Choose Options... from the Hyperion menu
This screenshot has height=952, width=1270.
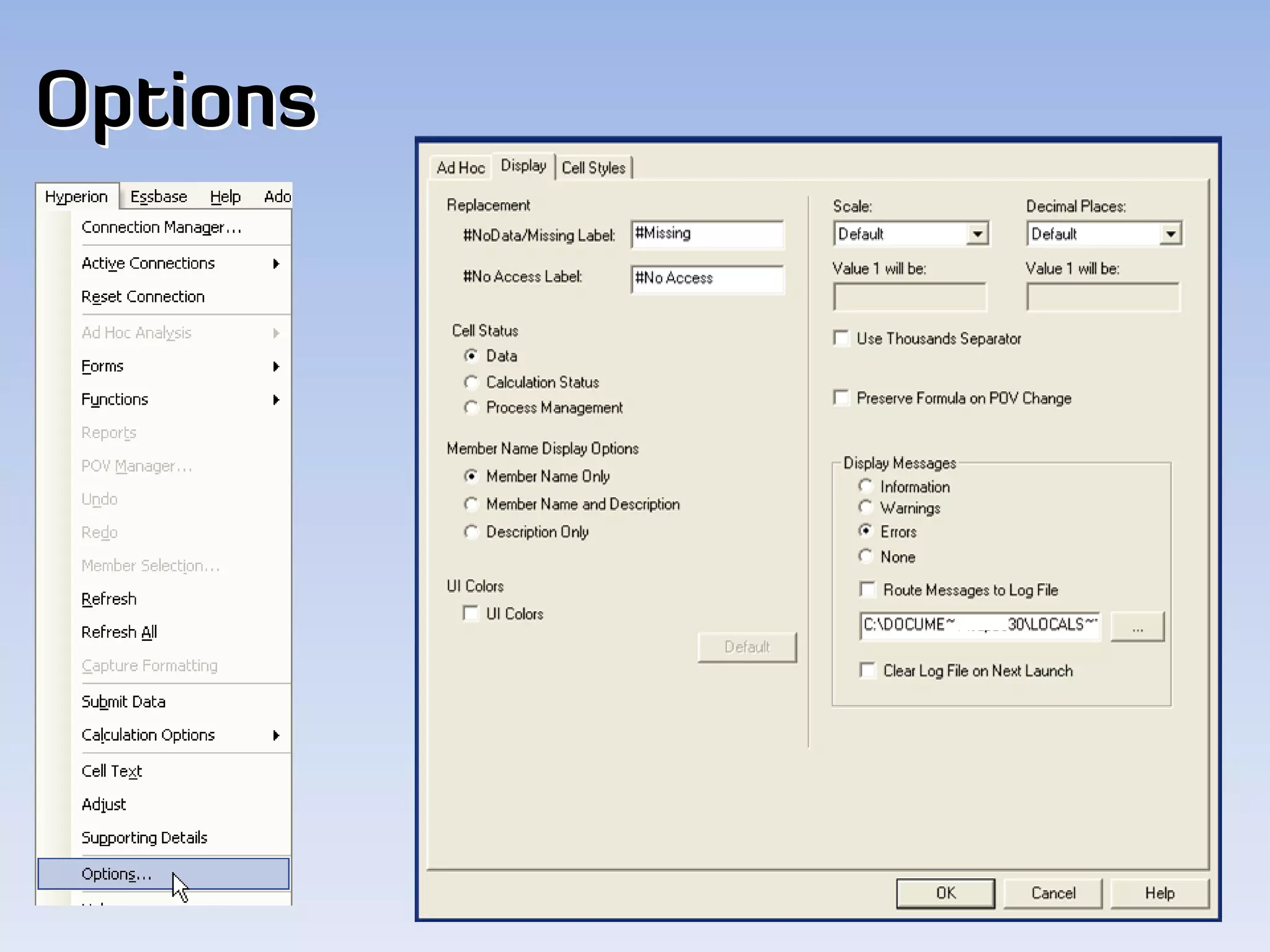117,874
